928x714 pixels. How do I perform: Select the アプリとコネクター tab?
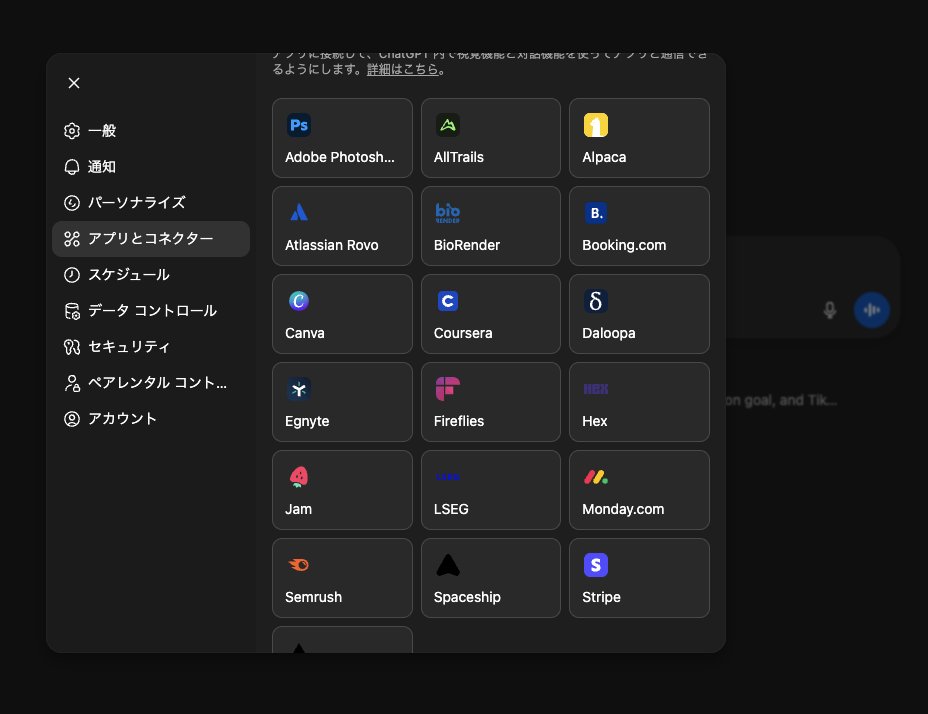tap(151, 239)
